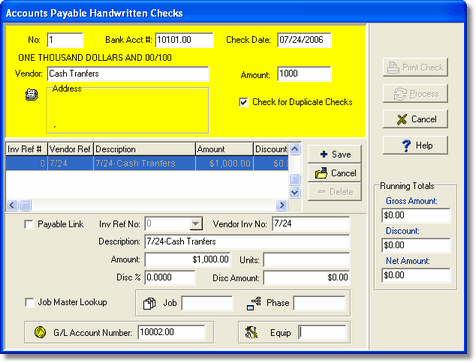Click the horizontal scrollbar thumb of grid
476x363 pixels.
pyautogui.click(x=25, y=205)
